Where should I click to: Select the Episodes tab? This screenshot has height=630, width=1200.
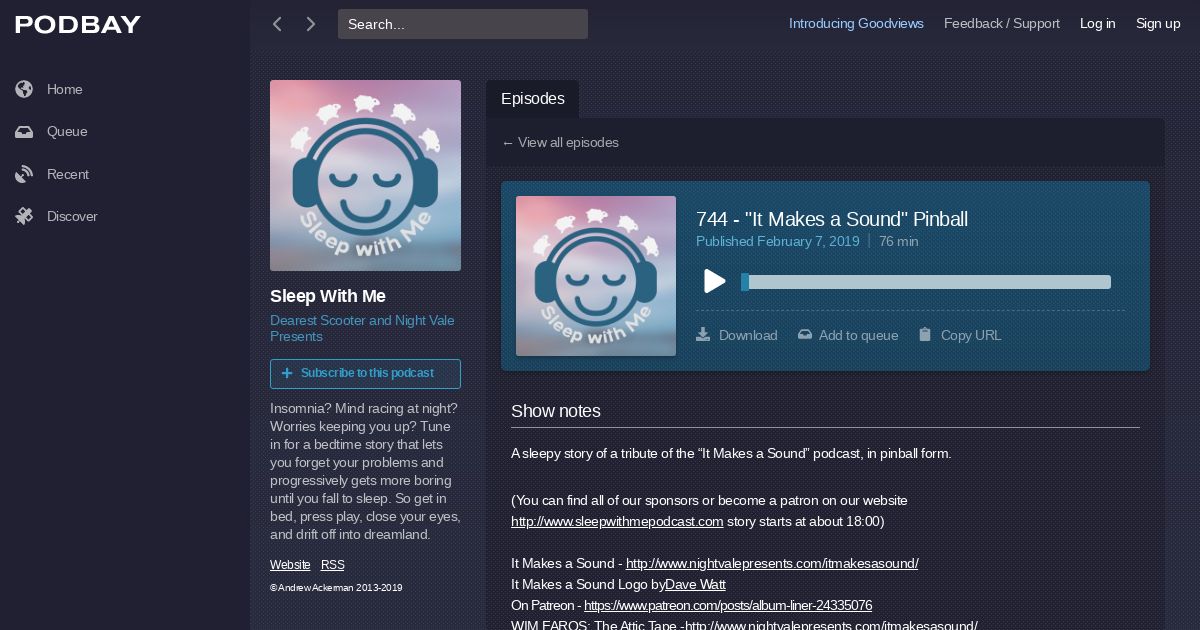pos(532,99)
